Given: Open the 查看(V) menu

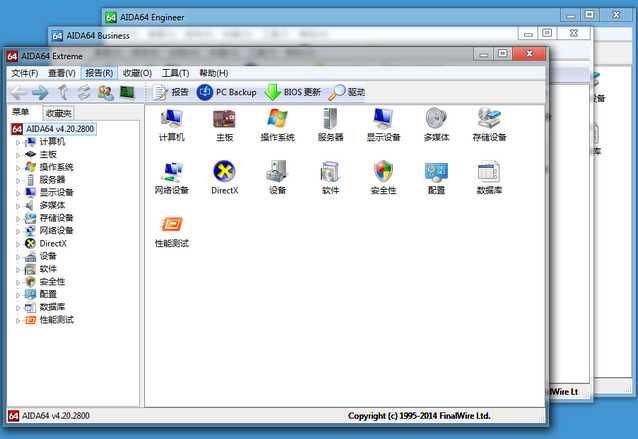Looking at the screenshot, I should pyautogui.click(x=62, y=73).
